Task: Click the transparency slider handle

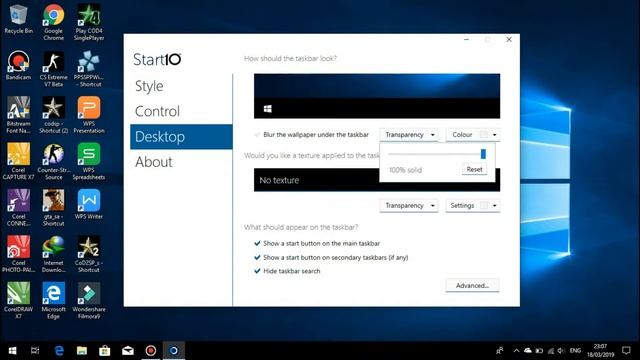Action: click(483, 154)
